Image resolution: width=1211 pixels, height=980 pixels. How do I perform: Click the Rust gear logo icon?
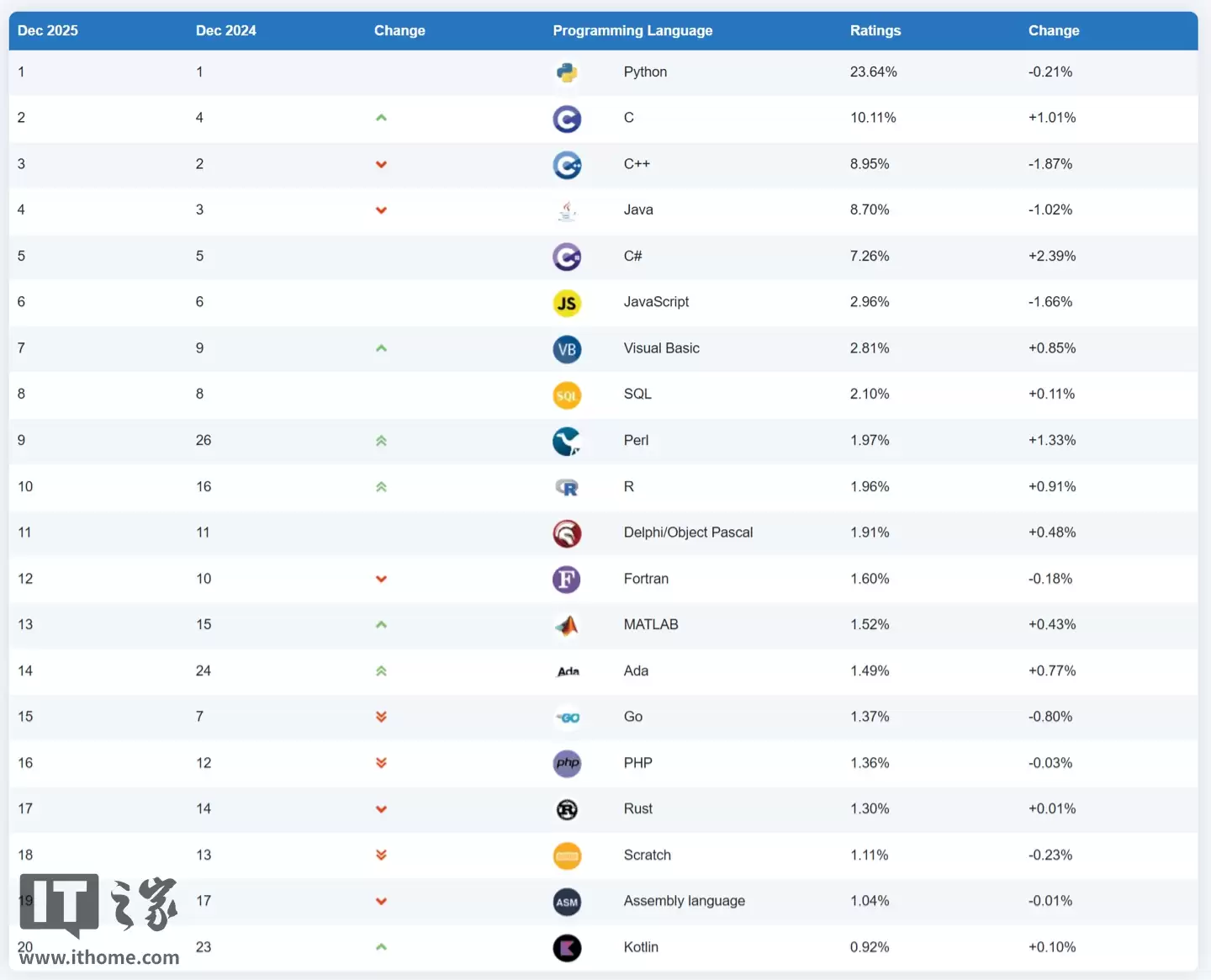(567, 809)
